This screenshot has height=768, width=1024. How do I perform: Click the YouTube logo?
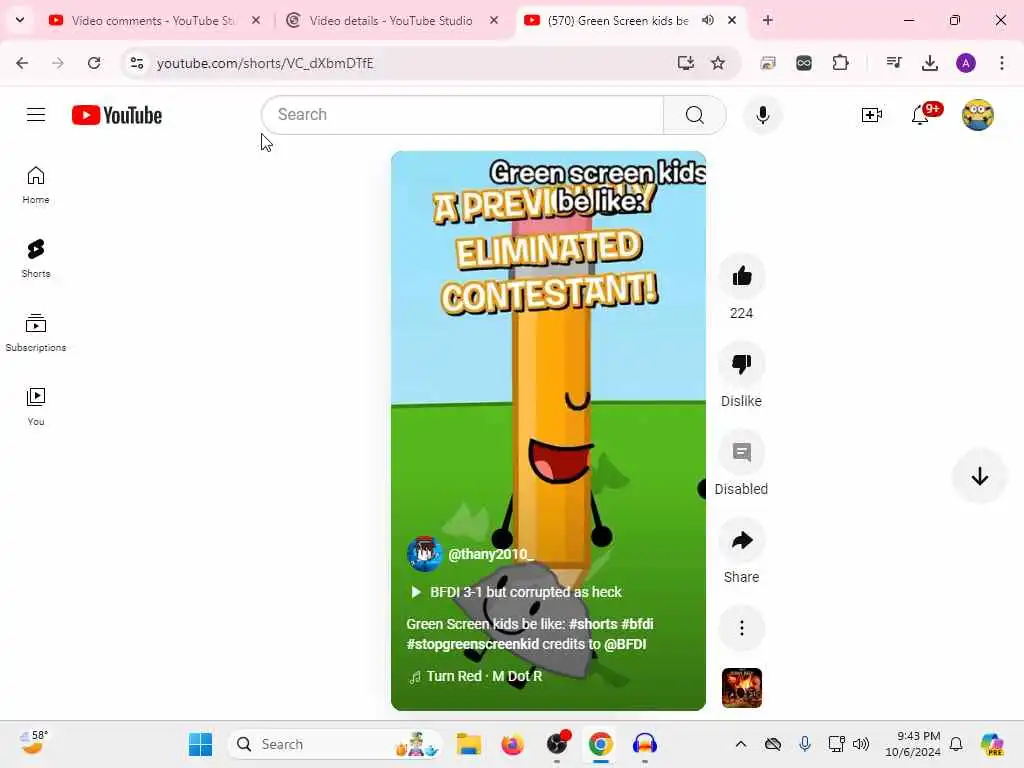(117, 115)
